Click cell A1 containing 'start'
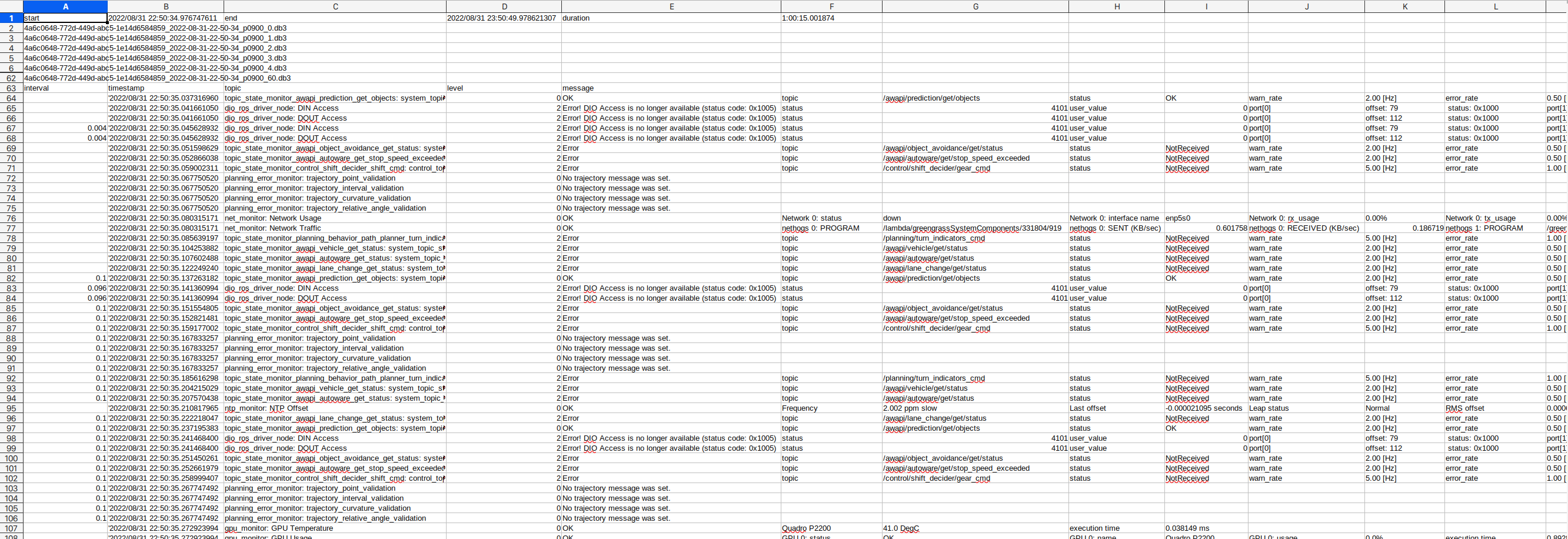Viewport: 1568px width, 539px height. point(65,18)
